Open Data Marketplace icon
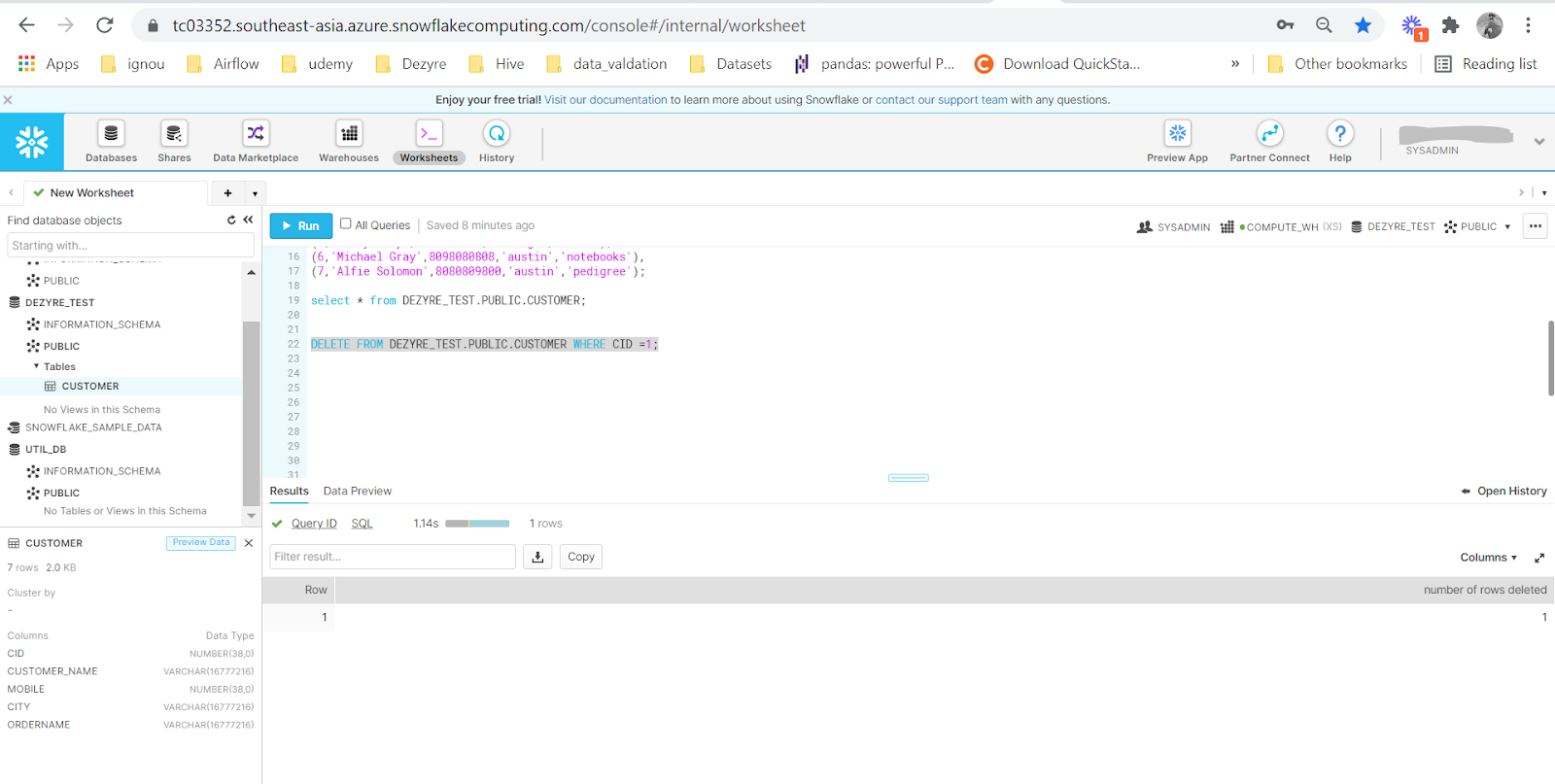Screen dimensions: 1555x784 pos(256,134)
